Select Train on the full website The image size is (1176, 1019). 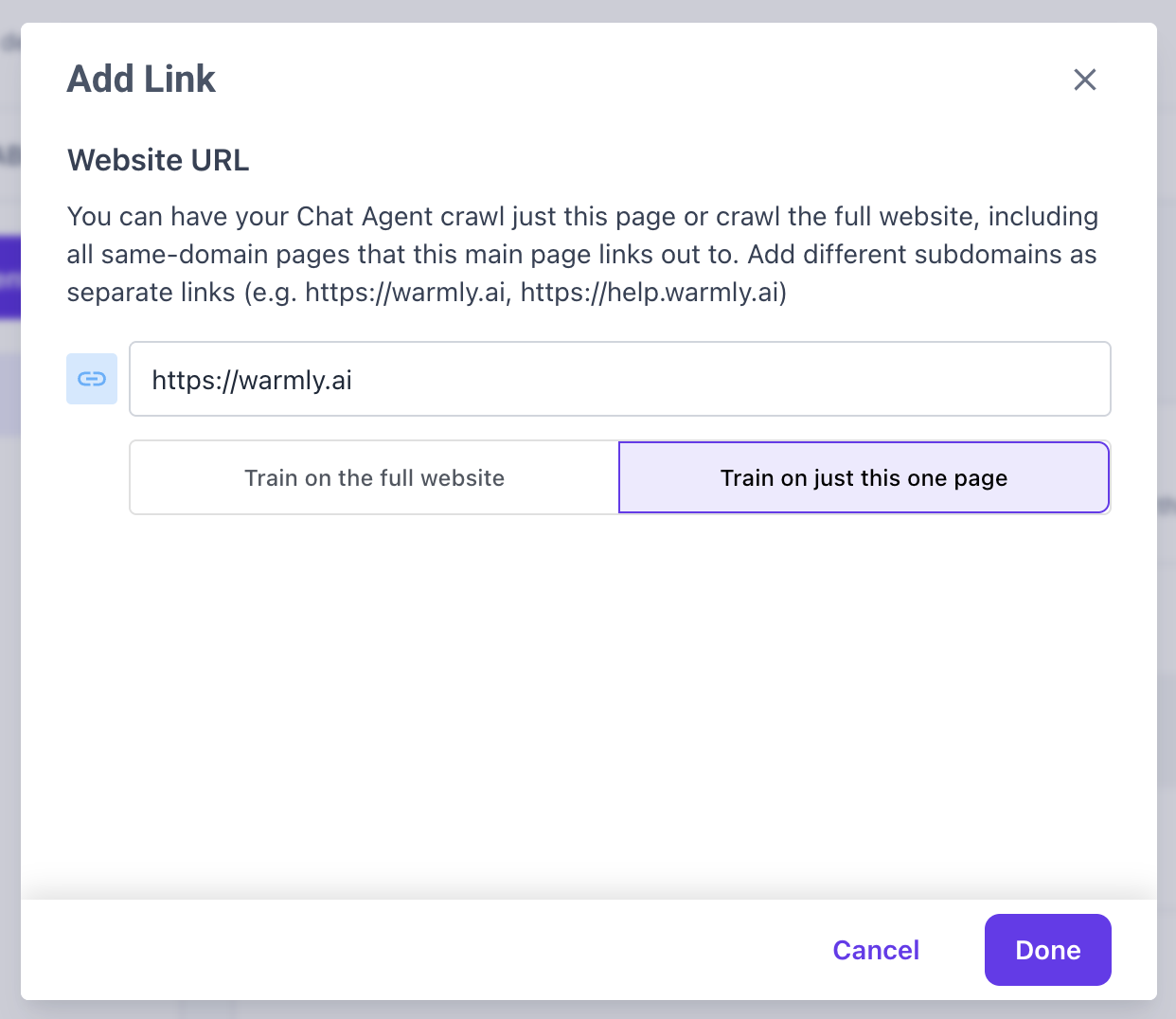[374, 477]
